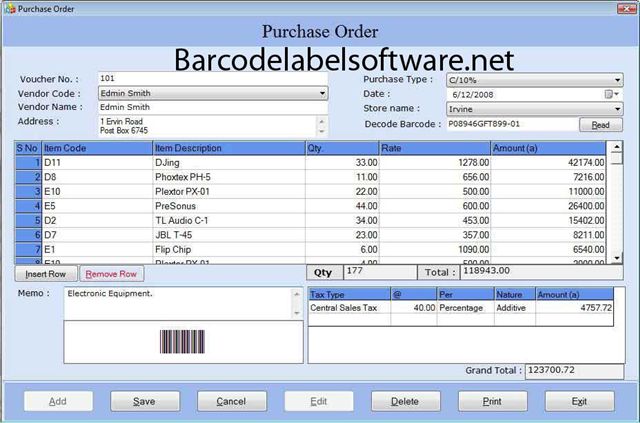Click the Nature column header in tax table

pyautogui.click(x=515, y=294)
